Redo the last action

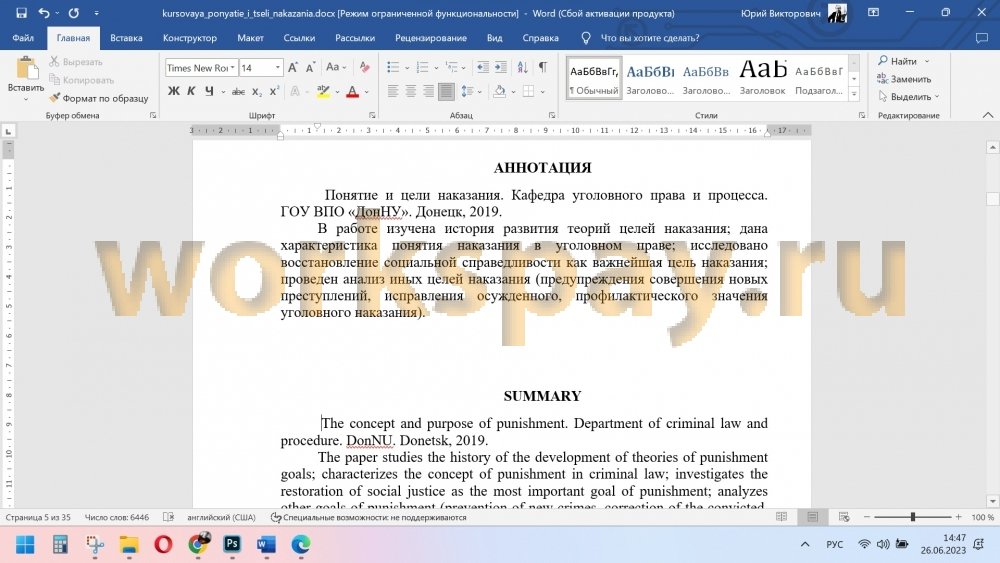point(74,13)
